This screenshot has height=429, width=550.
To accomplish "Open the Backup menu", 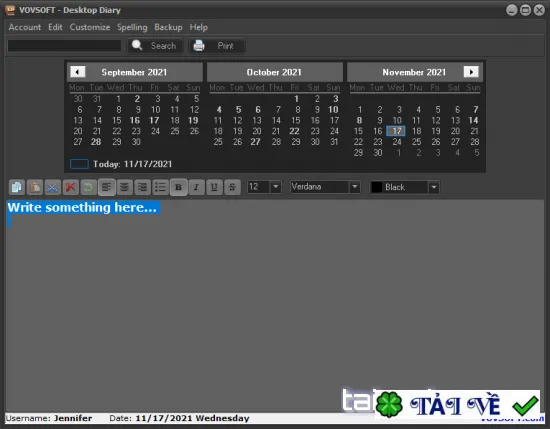I will pyautogui.click(x=168, y=27).
